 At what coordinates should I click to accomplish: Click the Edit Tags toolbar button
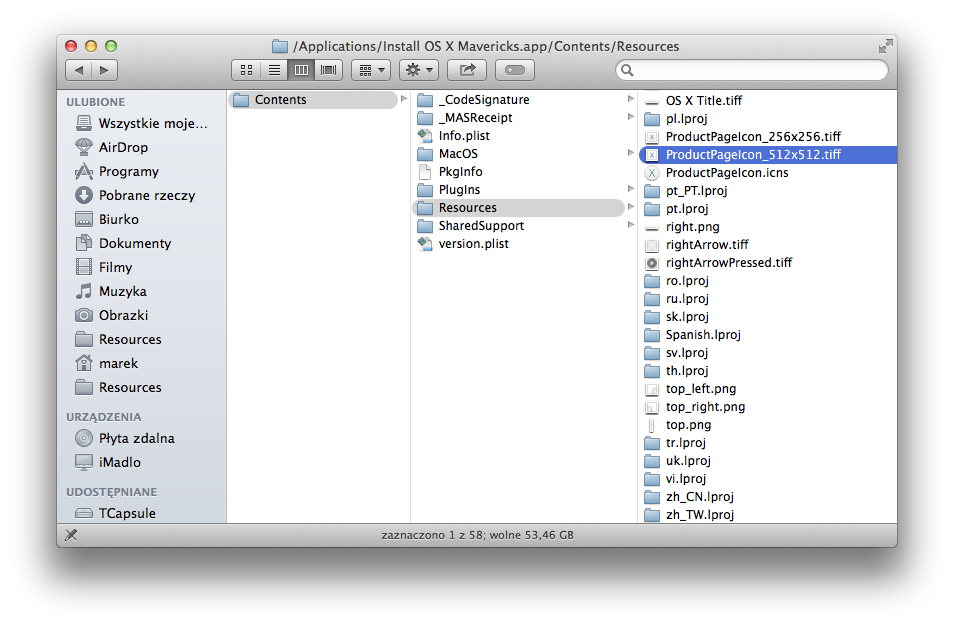[514, 70]
